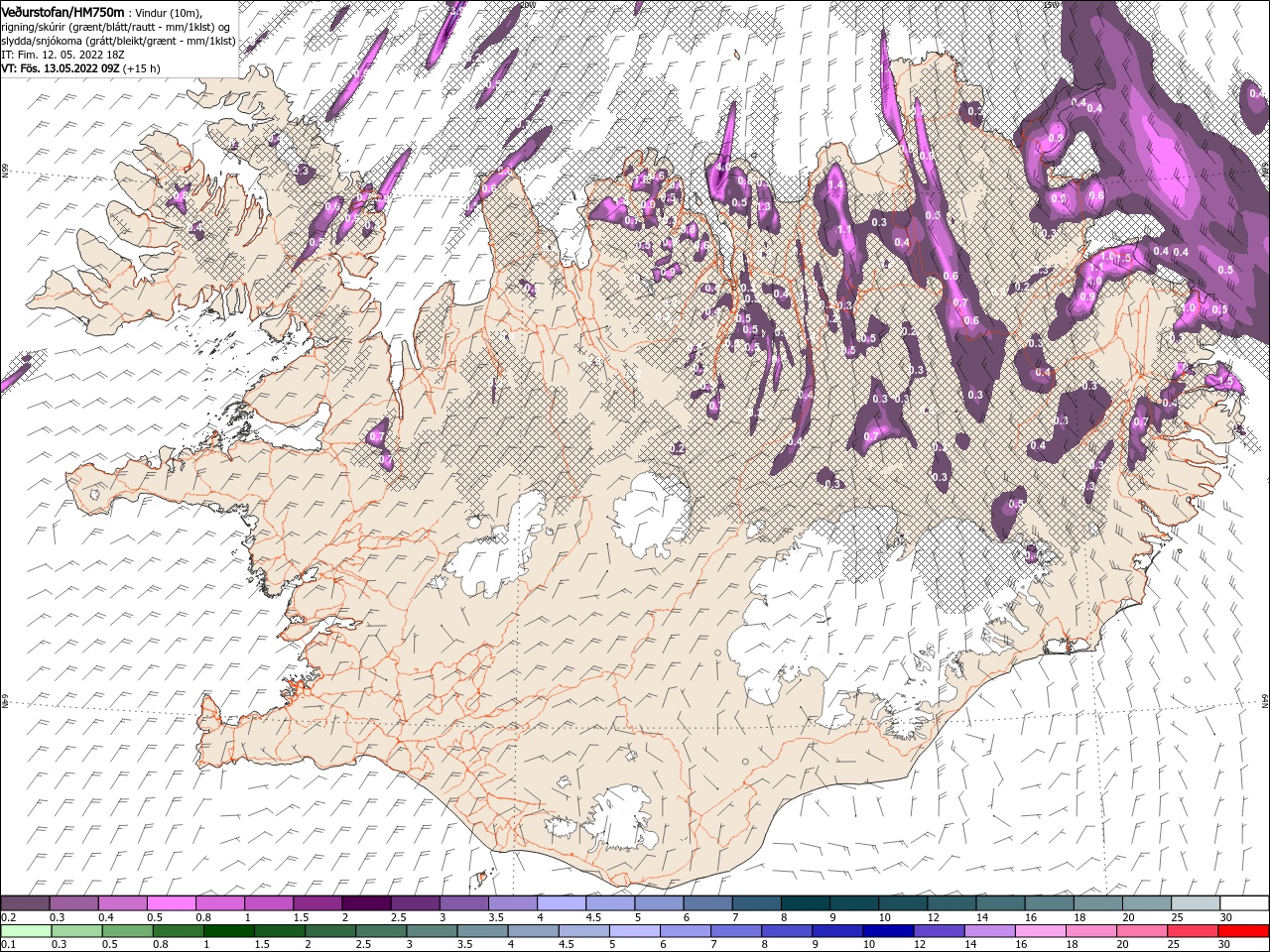Click the white swatch labeled 30 in snow legend
The height and width of the screenshot is (952, 1270).
click(1244, 903)
